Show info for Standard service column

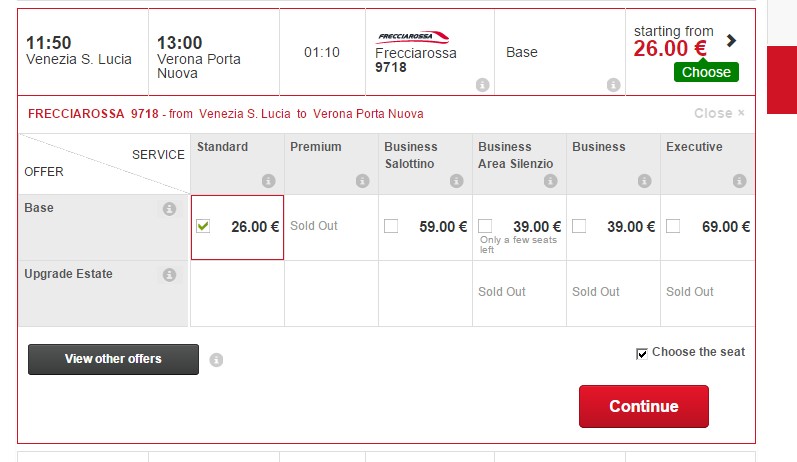268,180
